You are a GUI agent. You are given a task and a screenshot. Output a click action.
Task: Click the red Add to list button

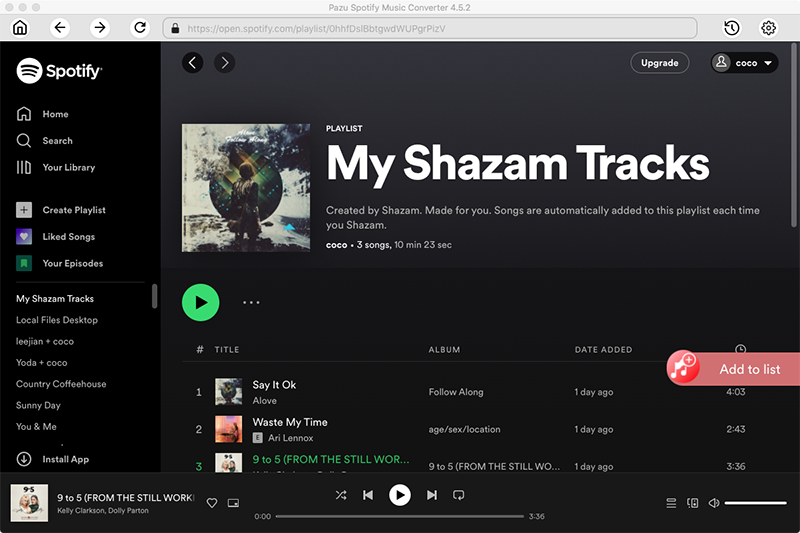click(x=735, y=369)
